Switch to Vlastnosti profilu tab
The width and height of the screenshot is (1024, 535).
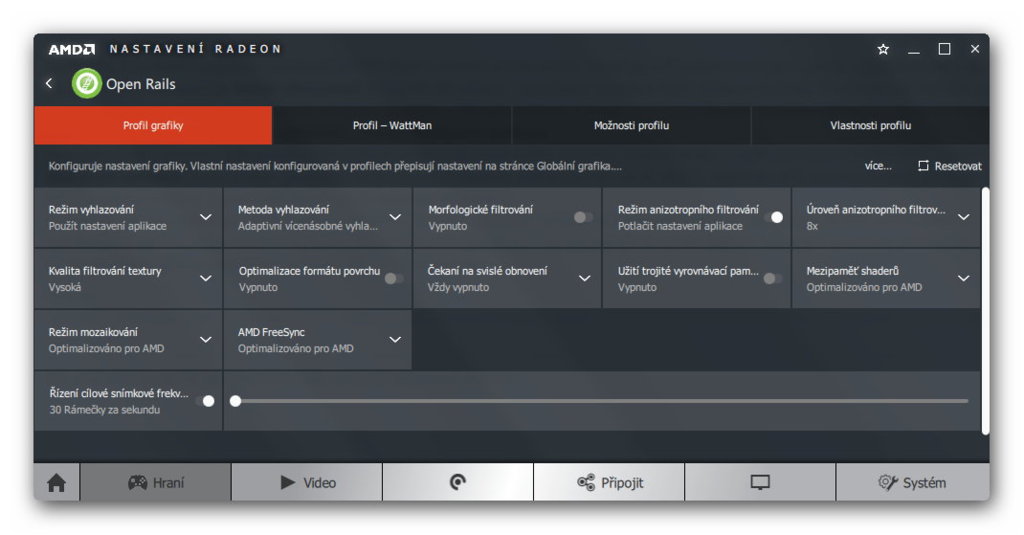pyautogui.click(x=870, y=125)
